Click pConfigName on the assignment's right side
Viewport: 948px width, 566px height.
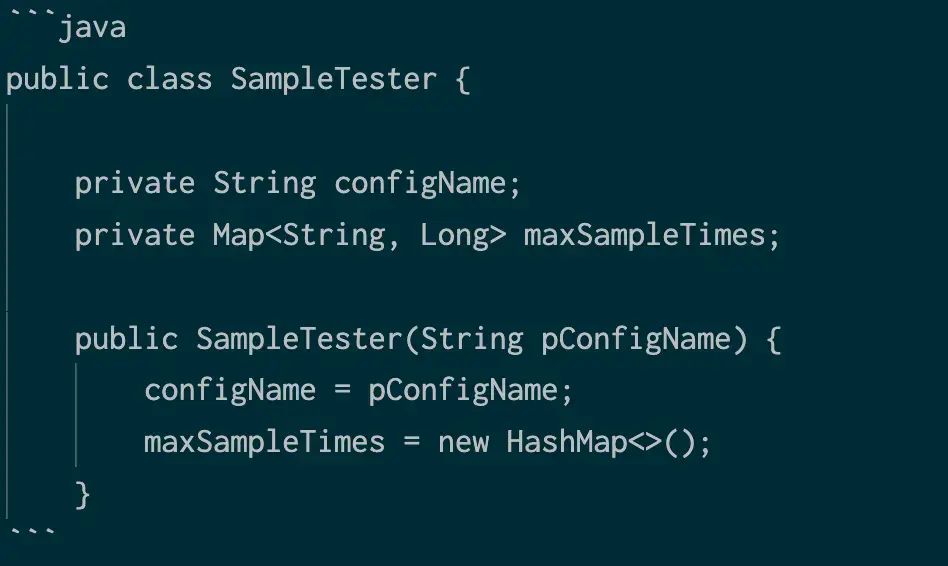click(x=462, y=390)
